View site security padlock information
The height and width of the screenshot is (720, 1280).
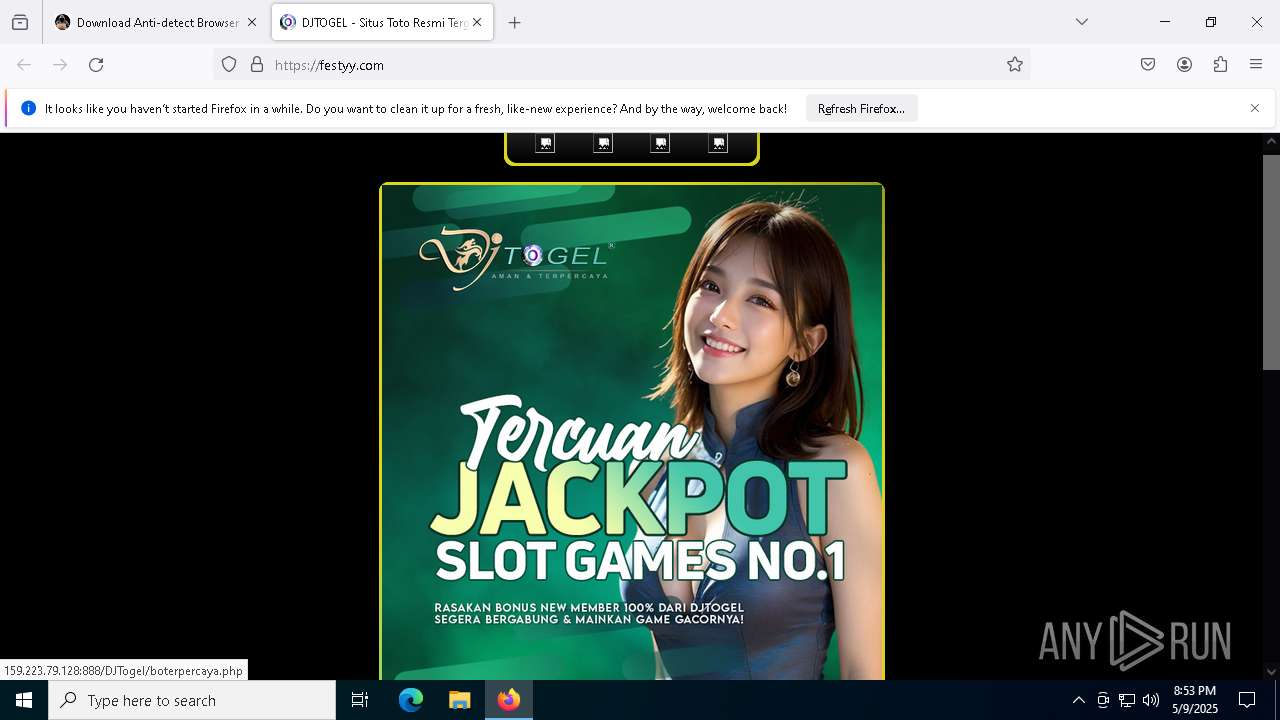click(x=257, y=65)
